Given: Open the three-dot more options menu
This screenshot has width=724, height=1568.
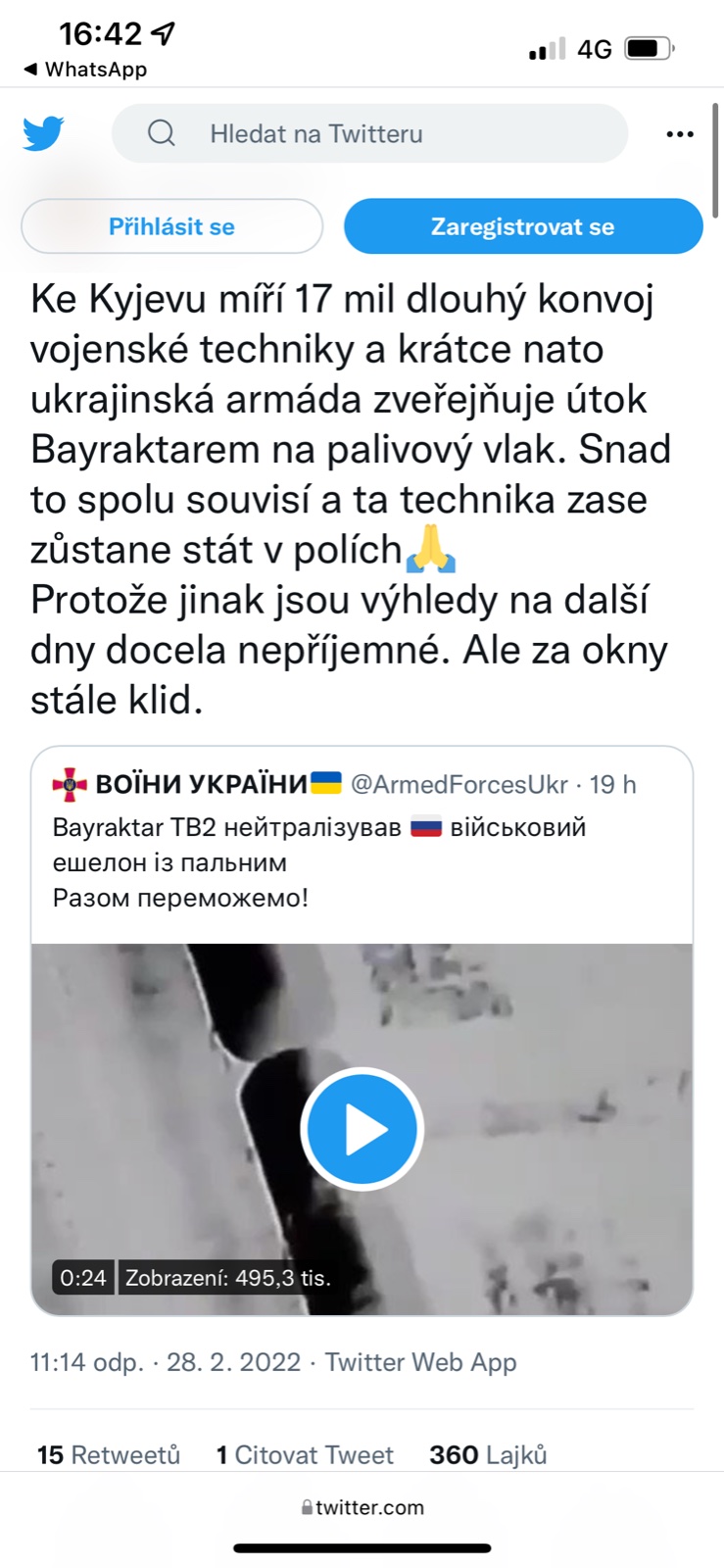Looking at the screenshot, I should point(679,134).
